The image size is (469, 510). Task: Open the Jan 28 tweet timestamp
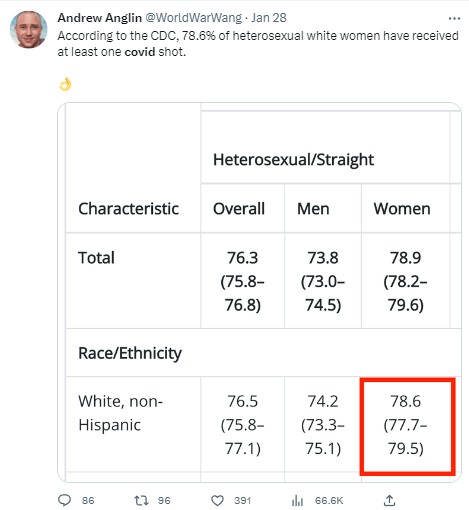coord(269,18)
